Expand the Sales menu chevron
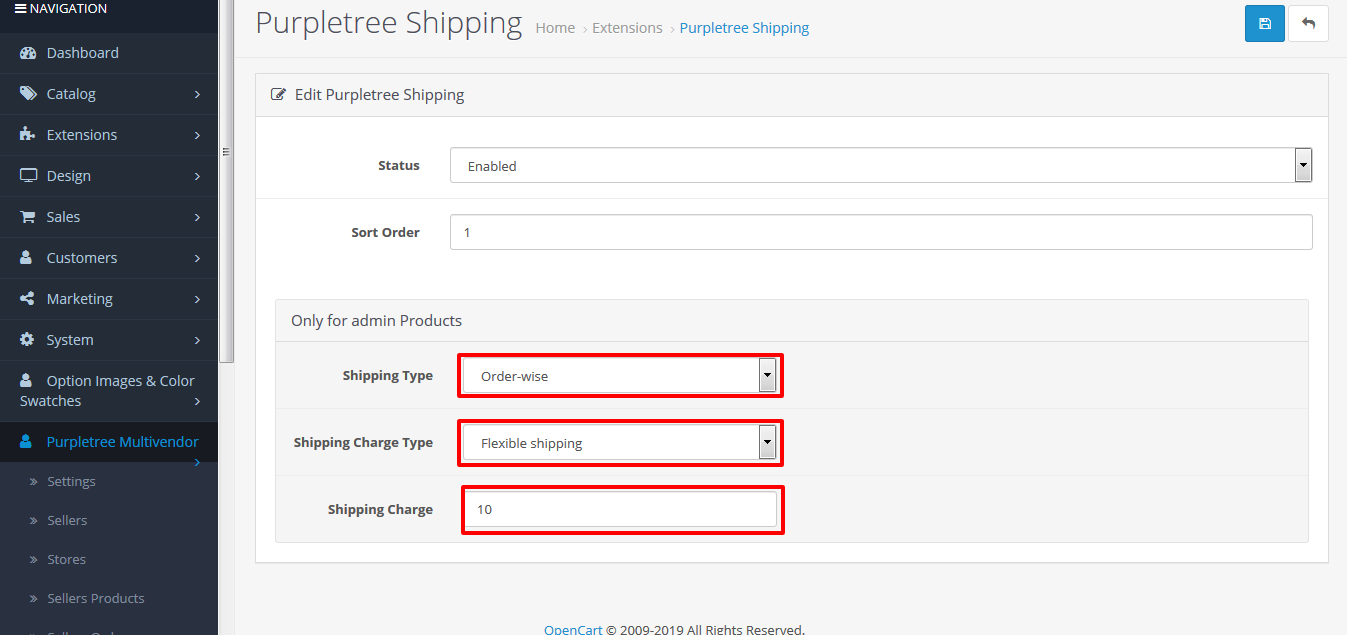 pyautogui.click(x=198, y=217)
